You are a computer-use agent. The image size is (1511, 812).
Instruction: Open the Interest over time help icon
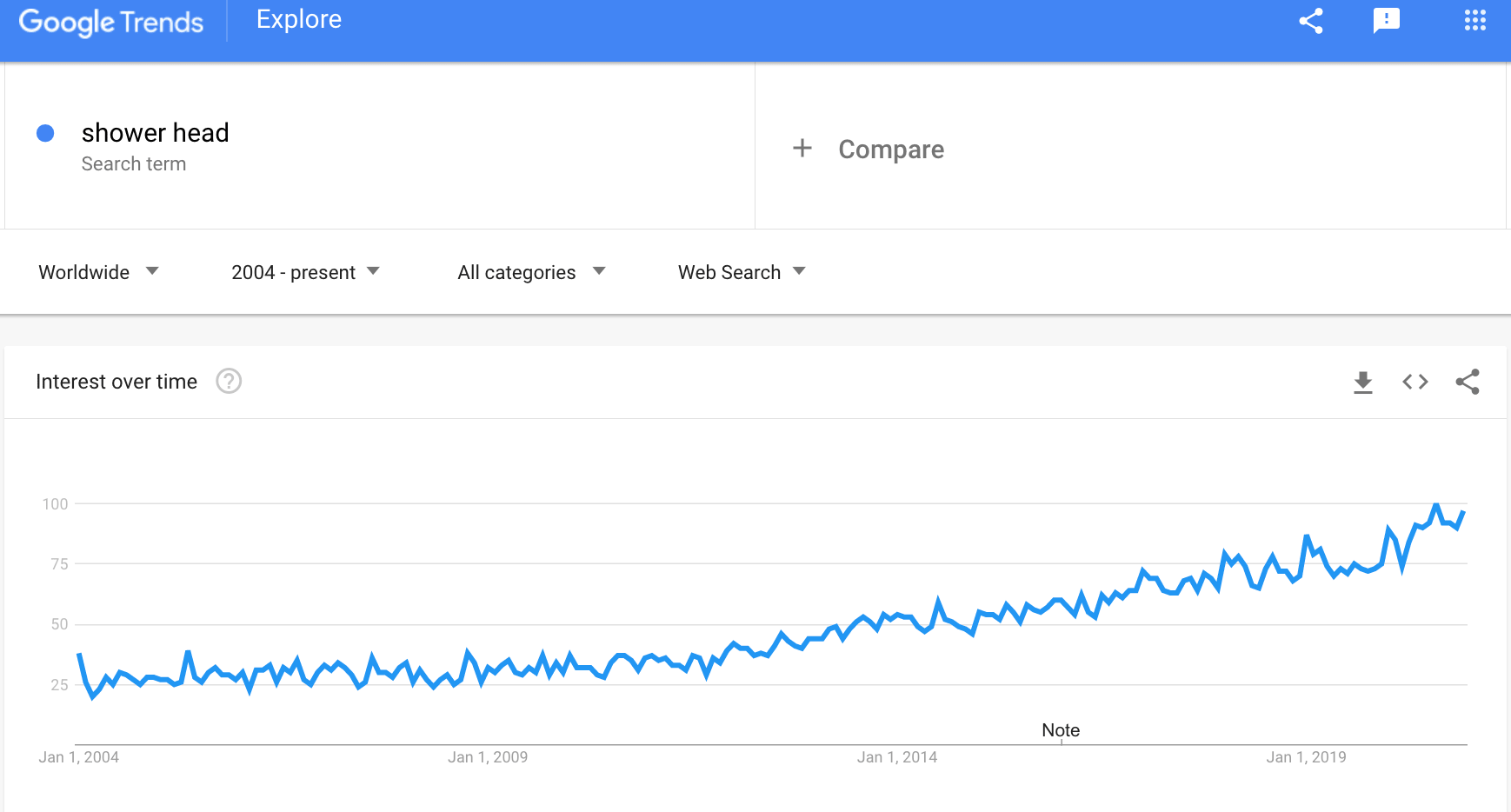pyautogui.click(x=229, y=381)
